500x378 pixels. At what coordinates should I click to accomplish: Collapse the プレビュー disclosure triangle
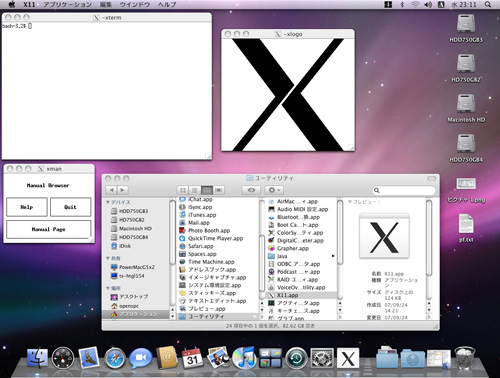pos(350,202)
